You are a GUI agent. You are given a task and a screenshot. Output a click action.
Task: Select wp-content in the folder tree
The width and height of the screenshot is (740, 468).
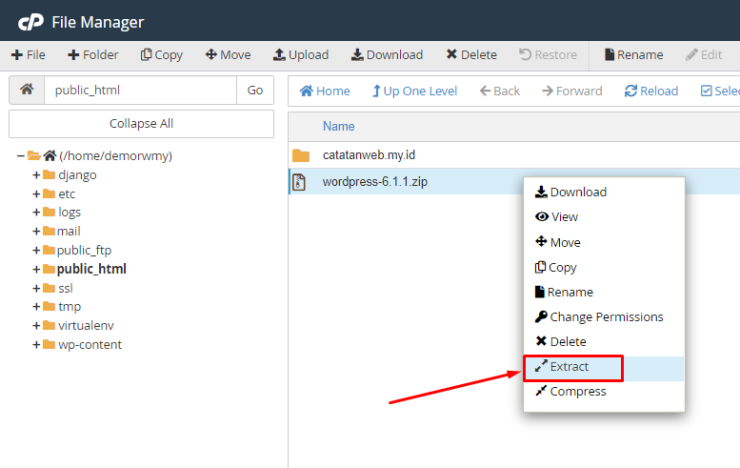point(90,344)
